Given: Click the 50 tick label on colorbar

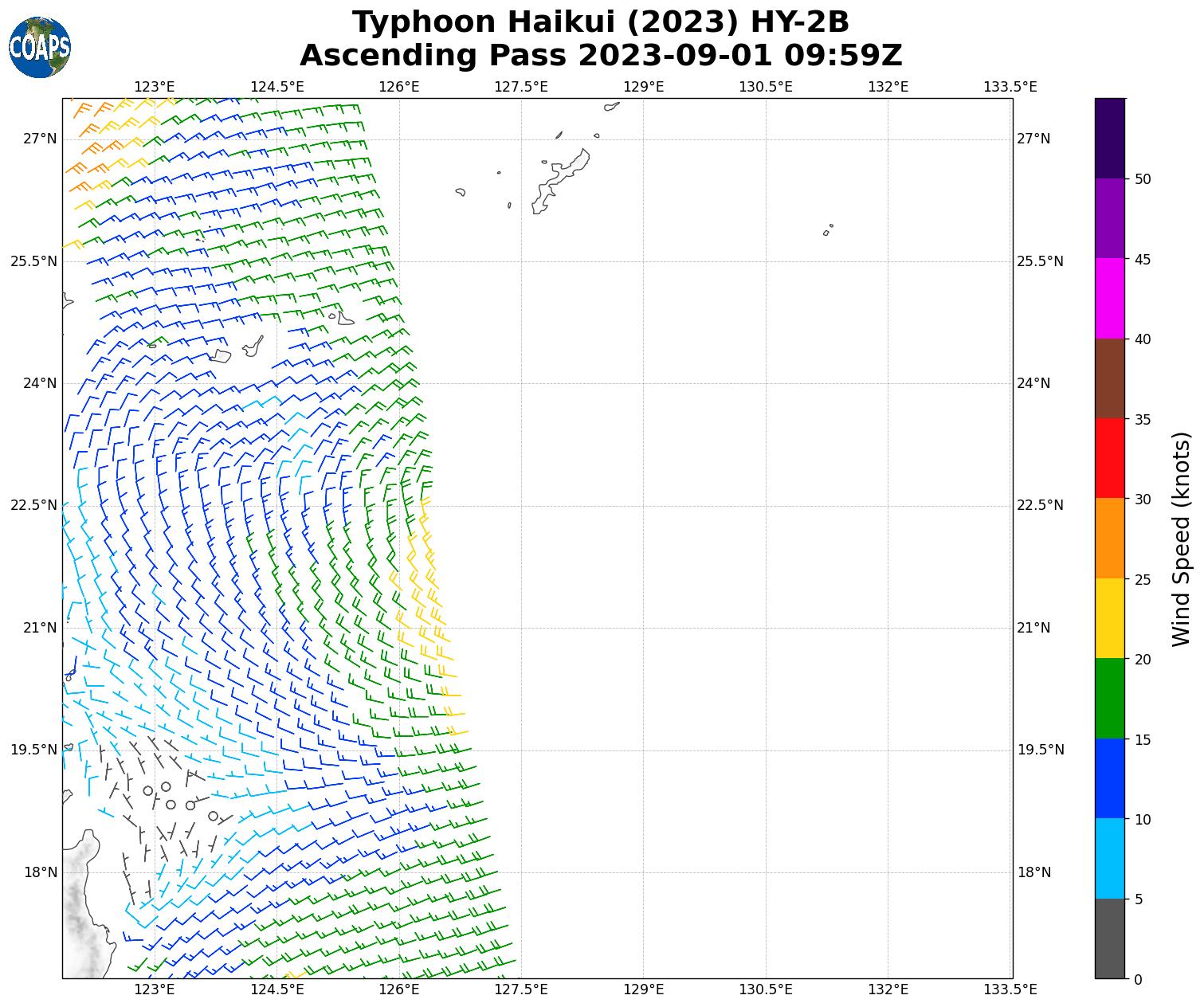Looking at the screenshot, I should tap(1143, 179).
